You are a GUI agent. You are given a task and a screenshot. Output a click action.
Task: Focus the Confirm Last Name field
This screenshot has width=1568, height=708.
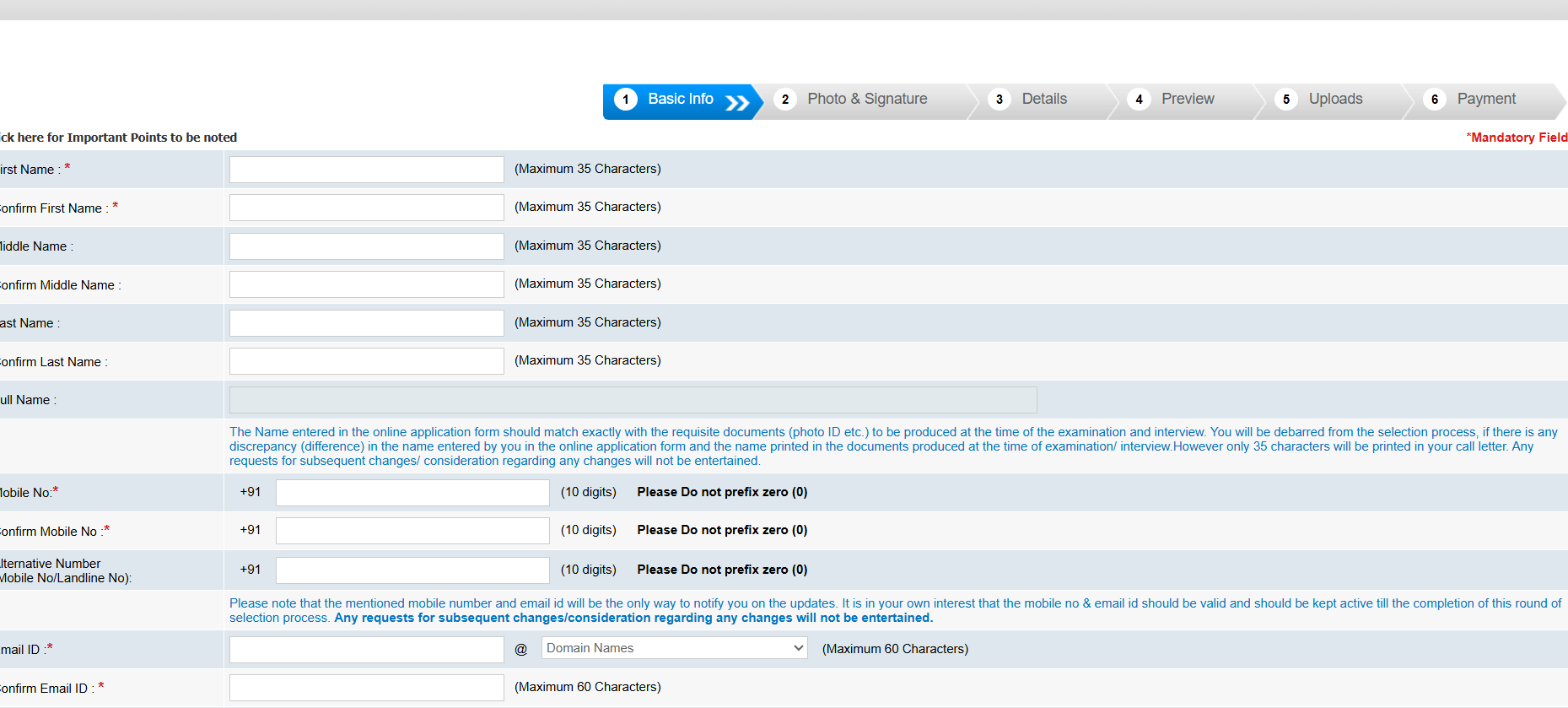[x=367, y=361]
